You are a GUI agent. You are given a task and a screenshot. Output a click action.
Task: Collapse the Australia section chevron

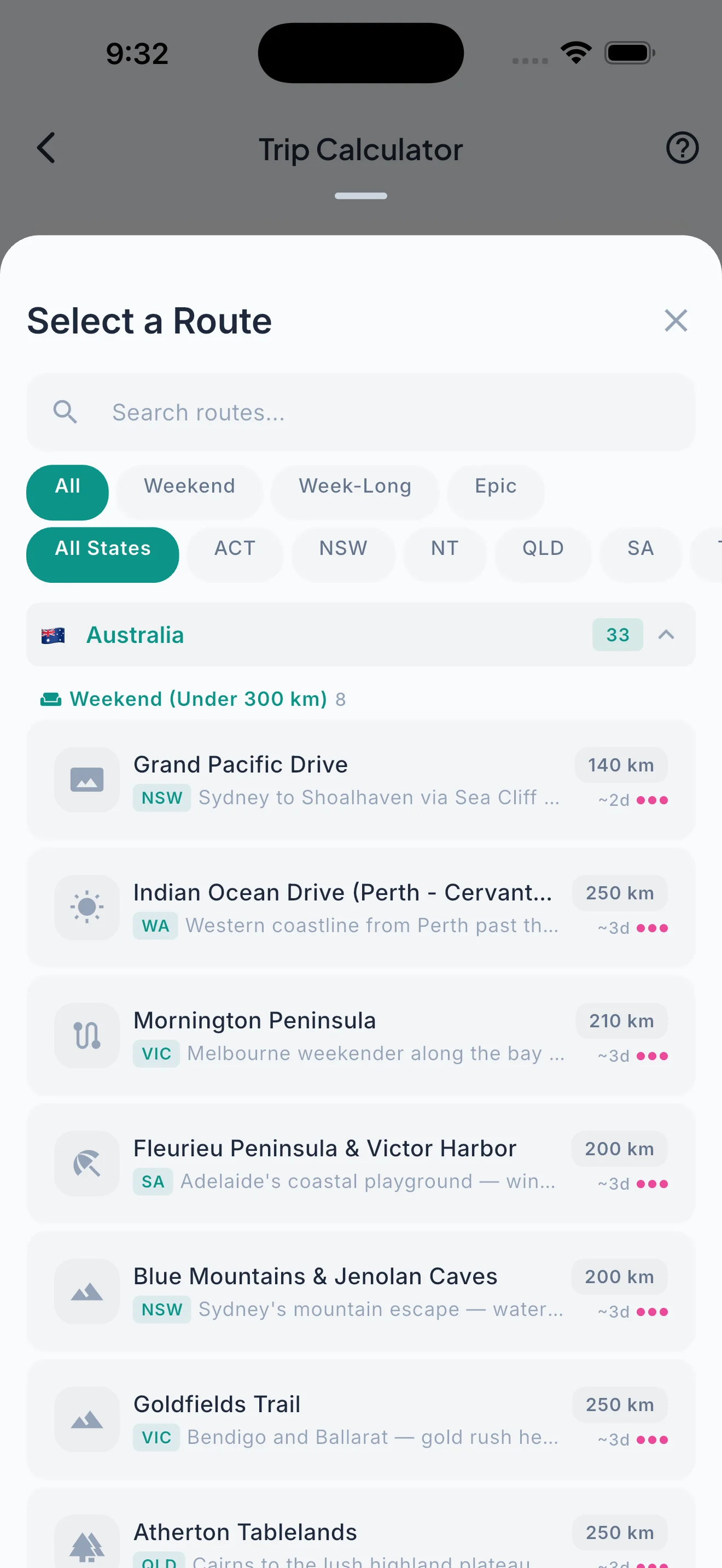pyautogui.click(x=667, y=635)
